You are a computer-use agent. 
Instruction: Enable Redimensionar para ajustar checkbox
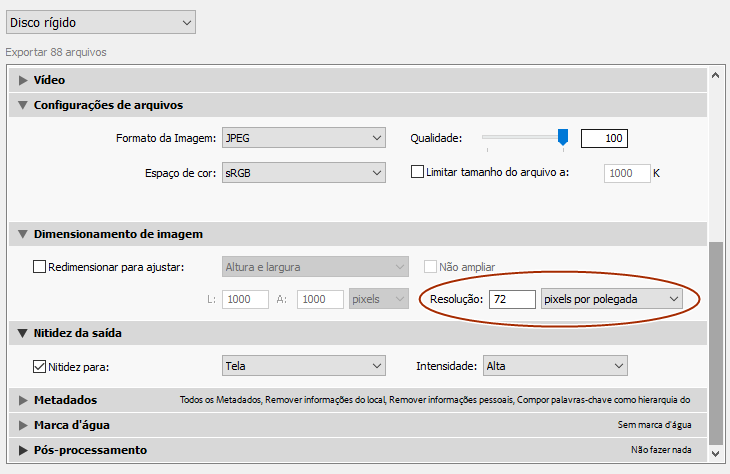tap(40, 267)
